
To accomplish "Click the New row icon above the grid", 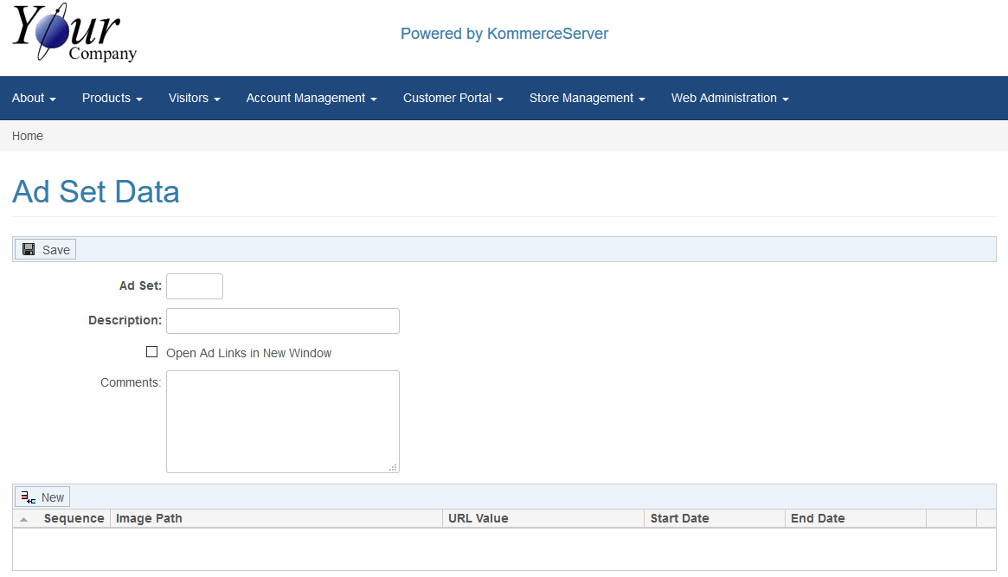I will pyautogui.click(x=28, y=497).
